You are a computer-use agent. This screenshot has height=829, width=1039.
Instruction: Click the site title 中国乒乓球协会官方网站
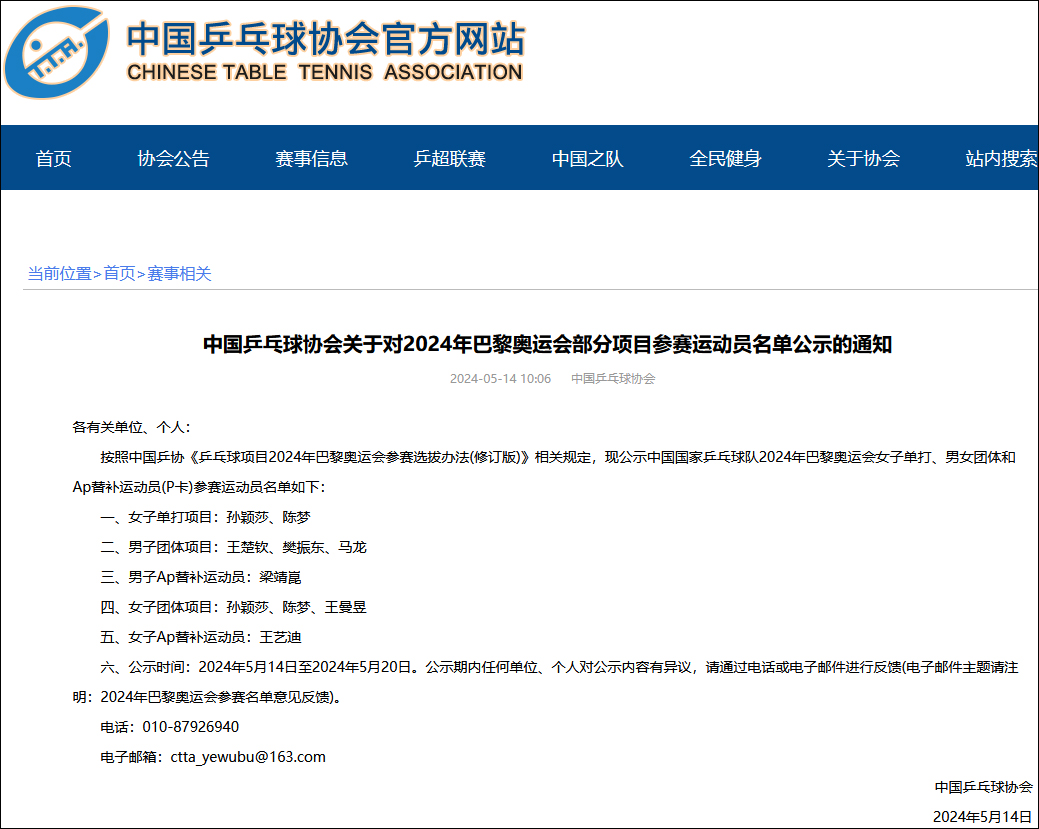326,38
